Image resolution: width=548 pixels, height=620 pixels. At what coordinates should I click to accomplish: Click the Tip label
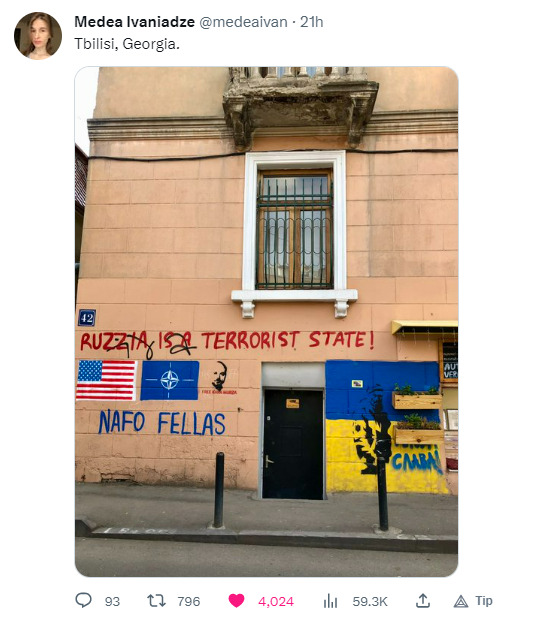(x=484, y=601)
